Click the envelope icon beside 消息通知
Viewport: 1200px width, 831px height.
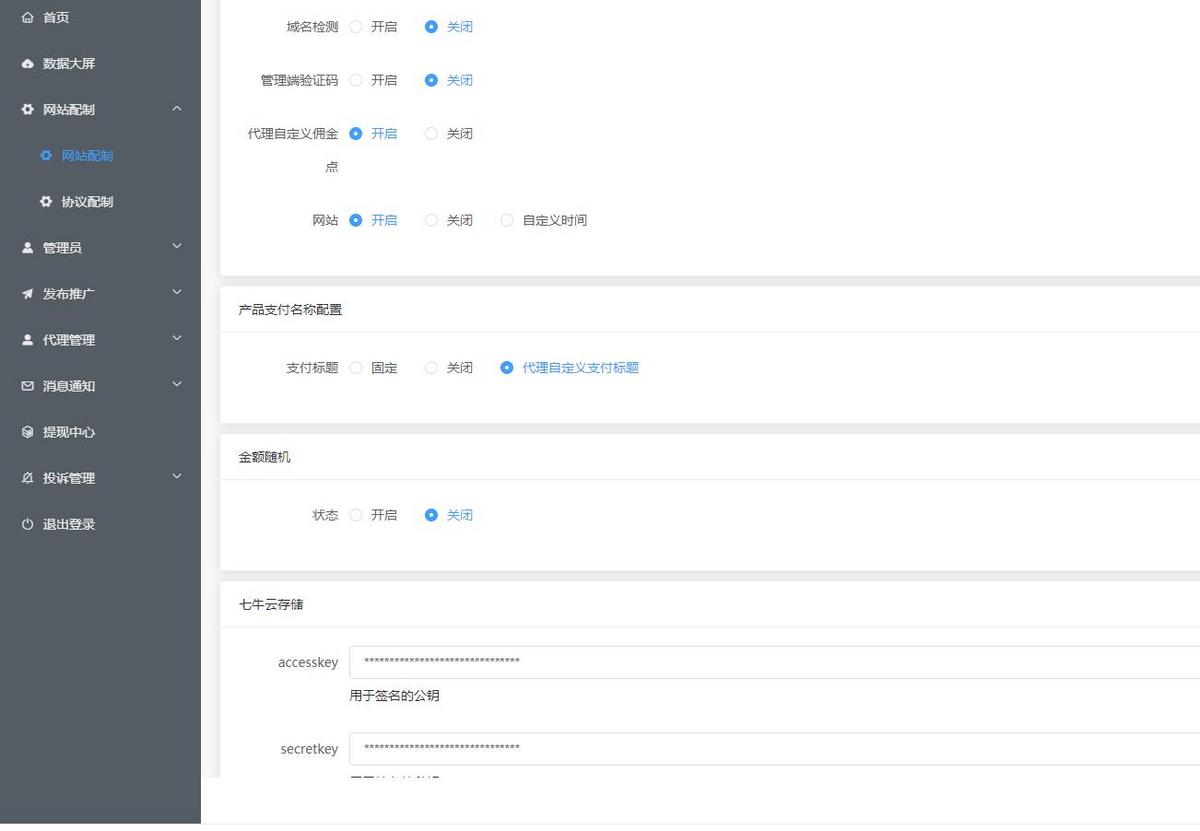pyautogui.click(x=27, y=386)
